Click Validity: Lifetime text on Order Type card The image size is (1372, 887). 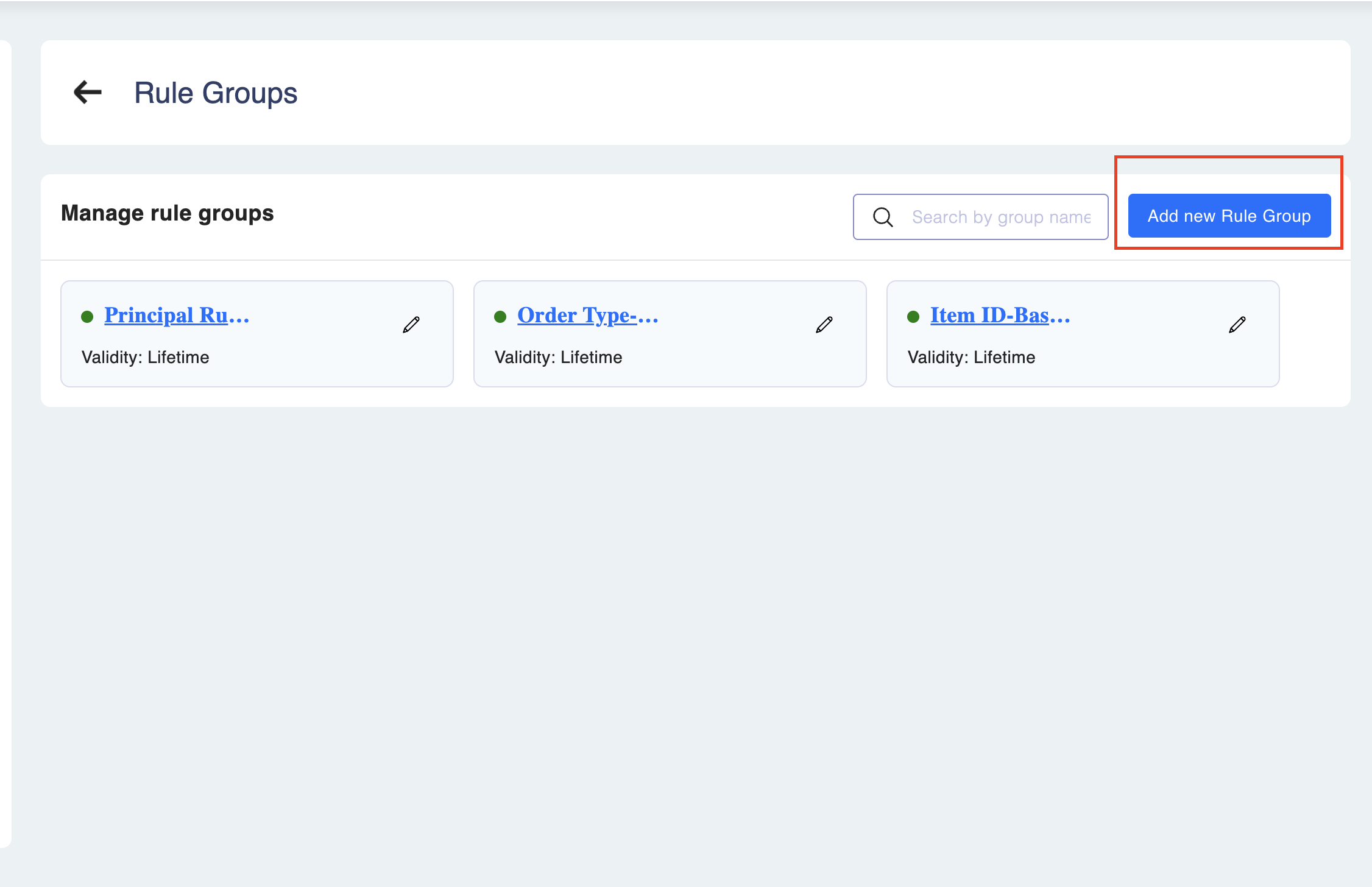click(559, 357)
